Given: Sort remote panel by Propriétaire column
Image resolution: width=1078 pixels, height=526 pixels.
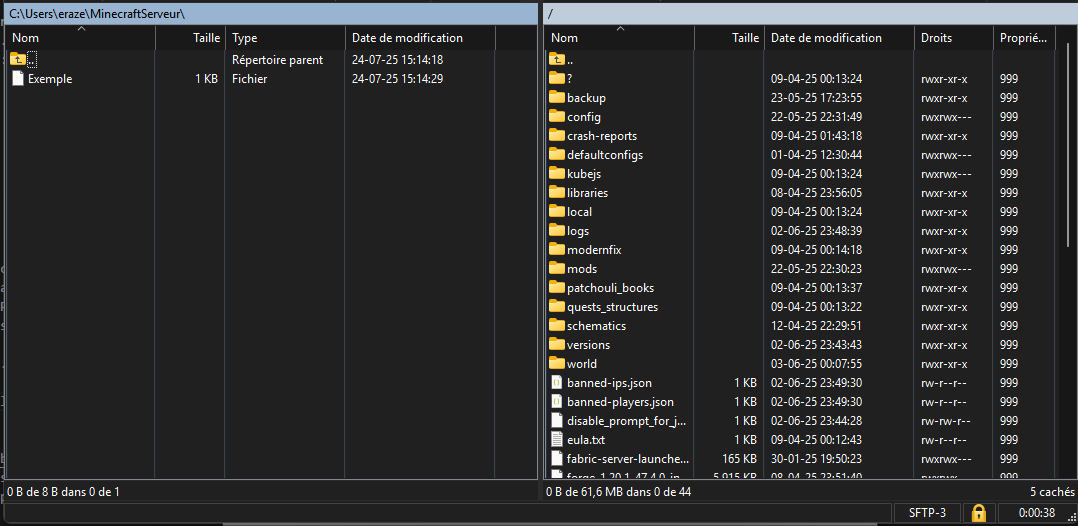Looking at the screenshot, I should [x=1024, y=38].
